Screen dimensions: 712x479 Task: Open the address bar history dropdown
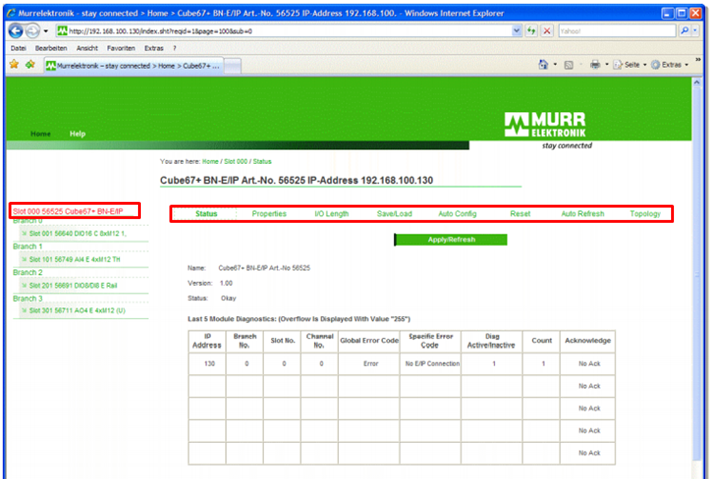pos(517,31)
